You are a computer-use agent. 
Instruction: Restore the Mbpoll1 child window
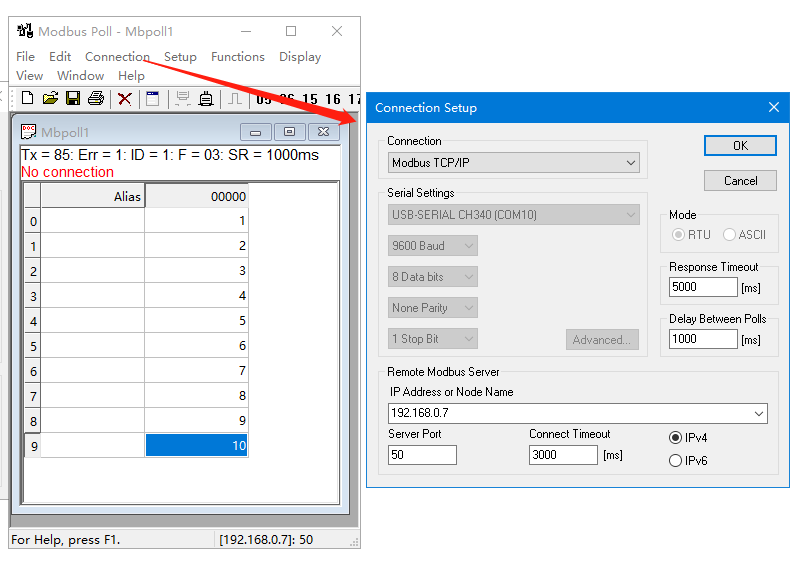[x=289, y=132]
